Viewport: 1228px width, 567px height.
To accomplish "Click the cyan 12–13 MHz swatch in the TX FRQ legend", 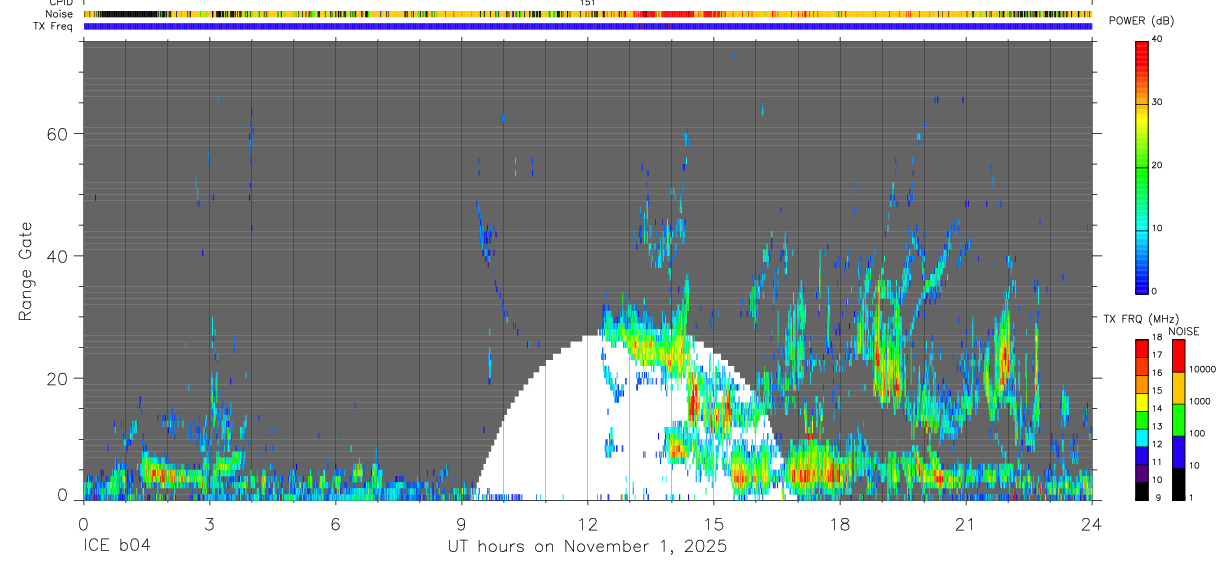I will pos(1142,438).
